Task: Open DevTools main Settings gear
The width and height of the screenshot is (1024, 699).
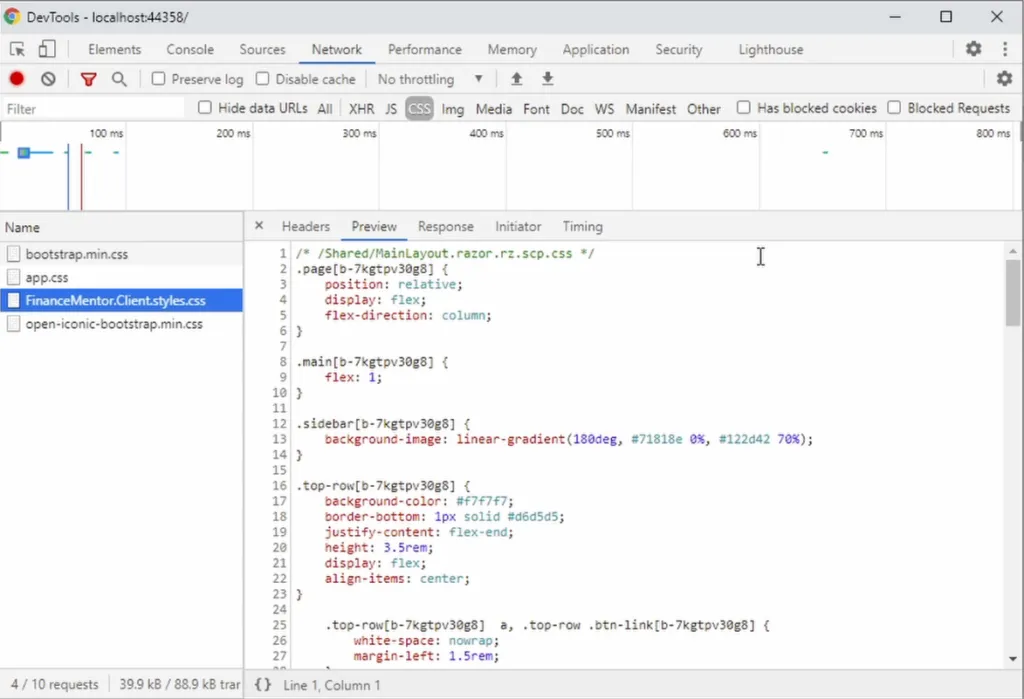Action: pyautogui.click(x=973, y=49)
